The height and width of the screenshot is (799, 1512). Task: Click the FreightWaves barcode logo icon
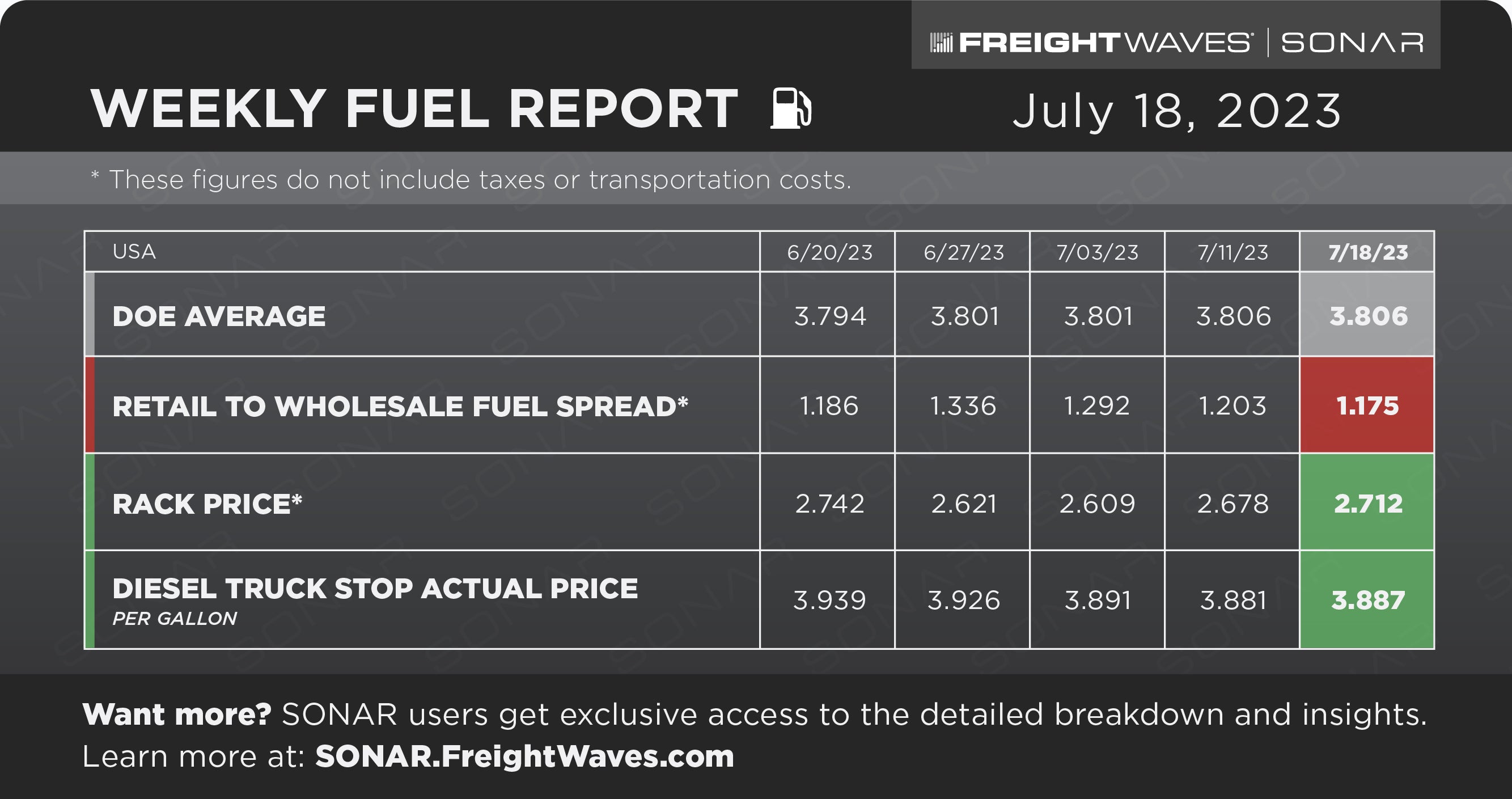coord(941,43)
